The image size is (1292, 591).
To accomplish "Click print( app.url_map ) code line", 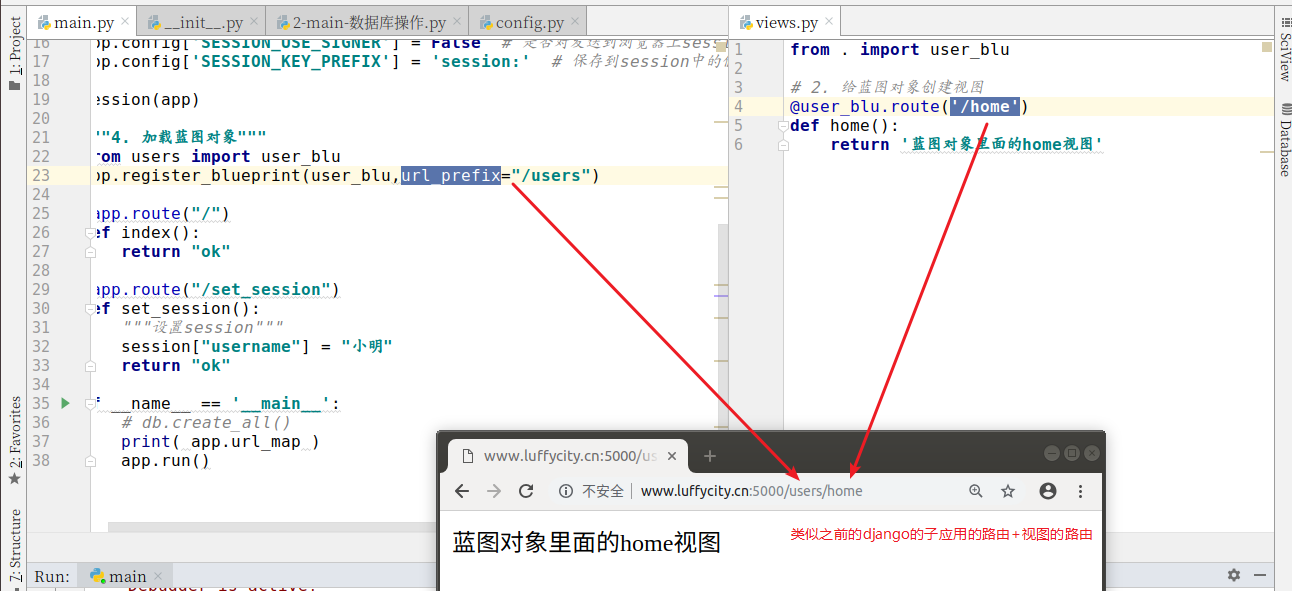I will [220, 441].
